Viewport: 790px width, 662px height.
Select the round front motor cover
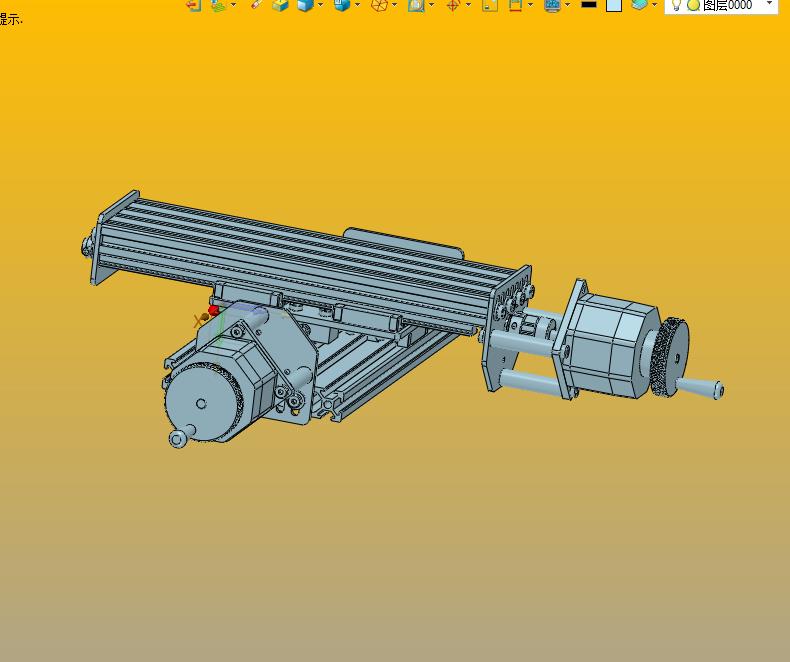point(202,403)
